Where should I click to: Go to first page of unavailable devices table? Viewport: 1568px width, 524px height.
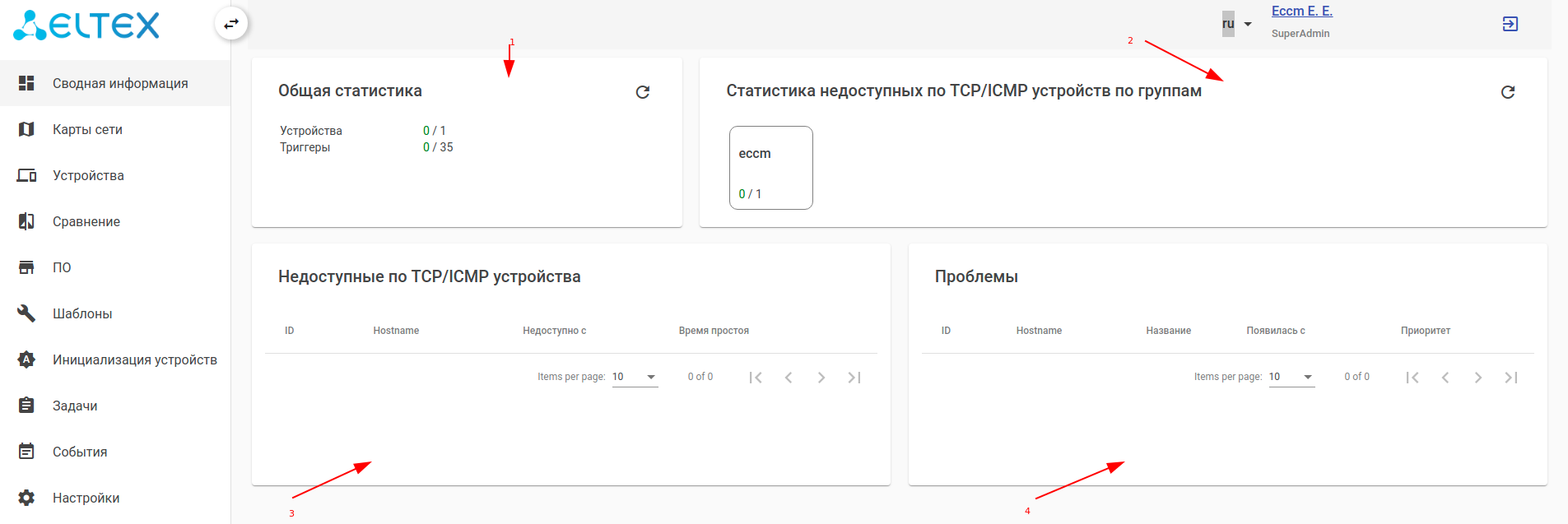(756, 378)
